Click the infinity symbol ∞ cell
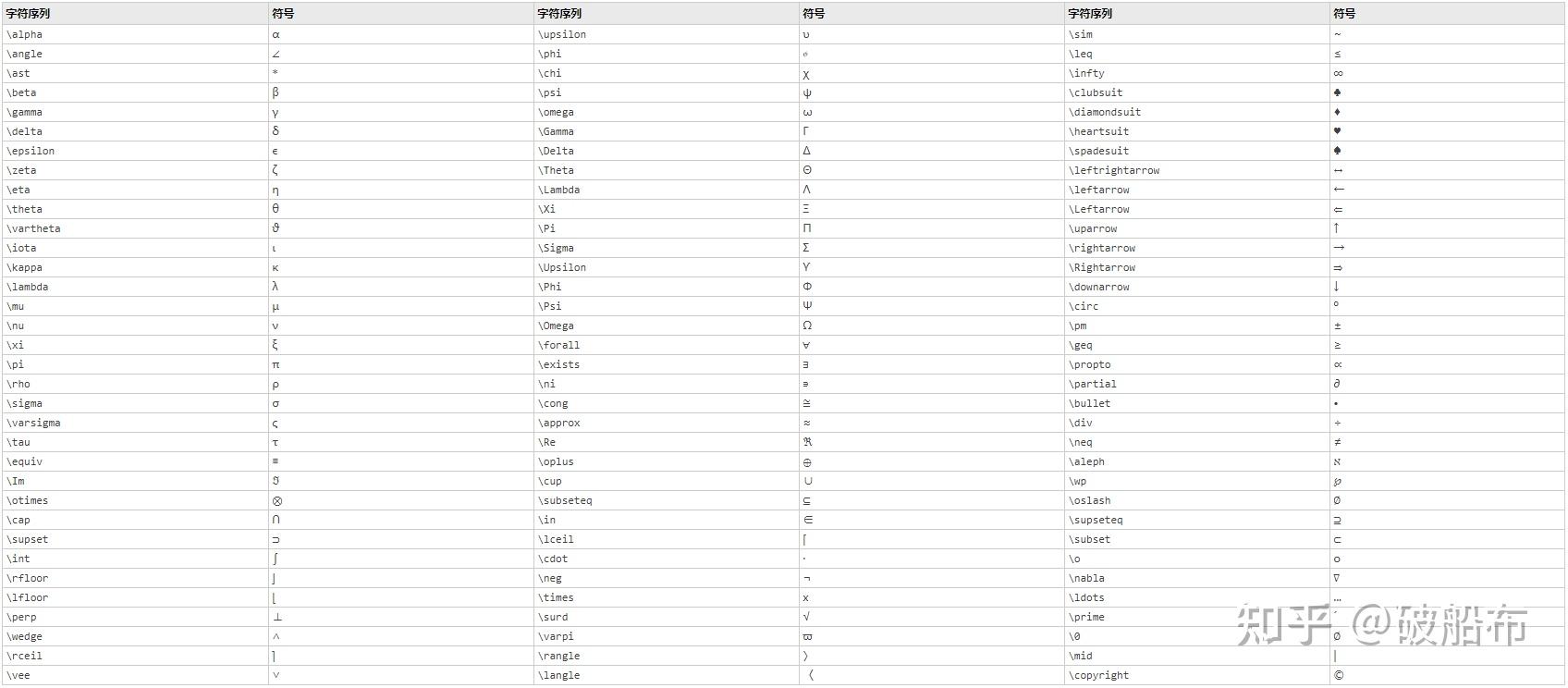 pyautogui.click(x=1338, y=73)
